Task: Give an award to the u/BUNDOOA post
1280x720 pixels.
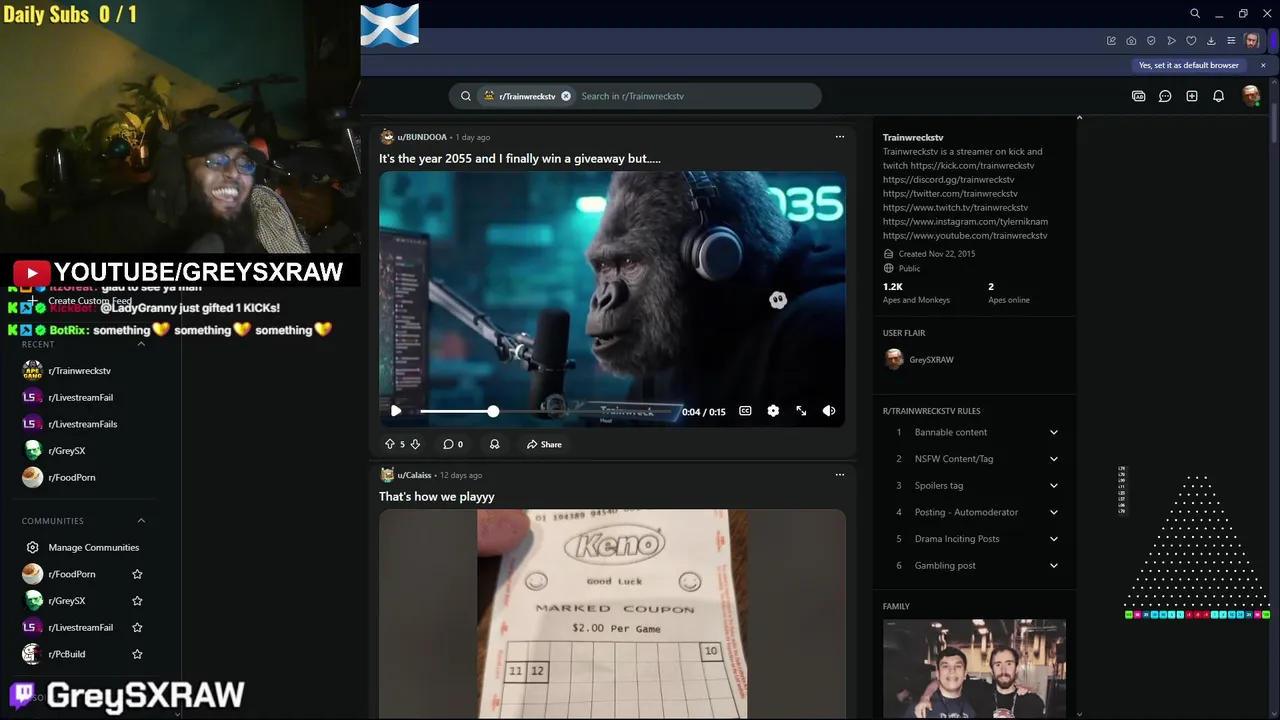Action: point(494,444)
